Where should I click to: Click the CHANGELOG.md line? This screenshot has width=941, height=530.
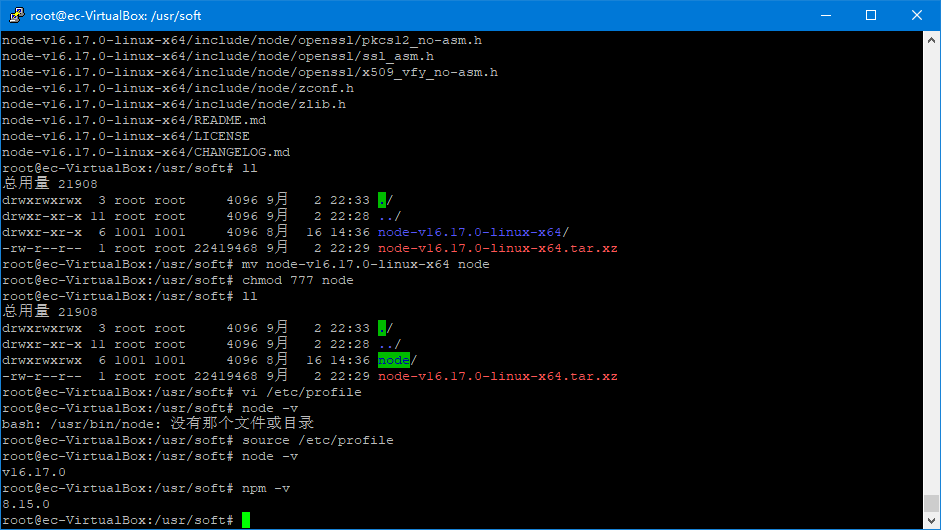click(146, 152)
